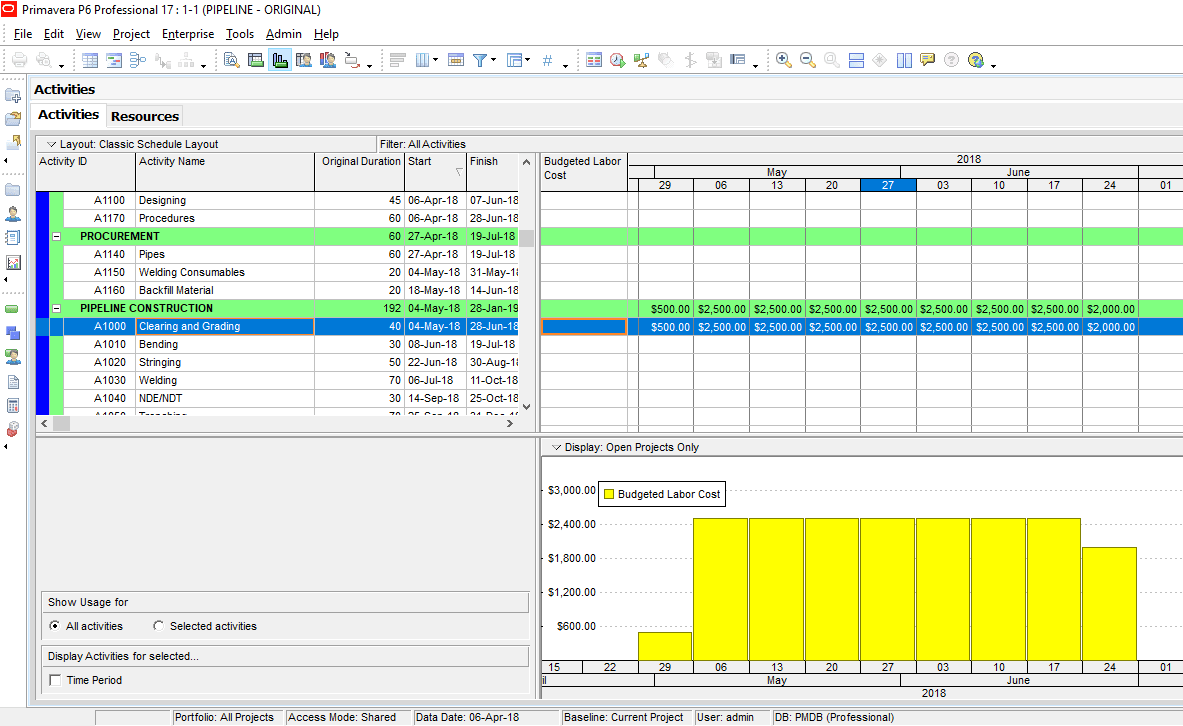Click the Schedule (clock) toolbar icon

[617, 60]
